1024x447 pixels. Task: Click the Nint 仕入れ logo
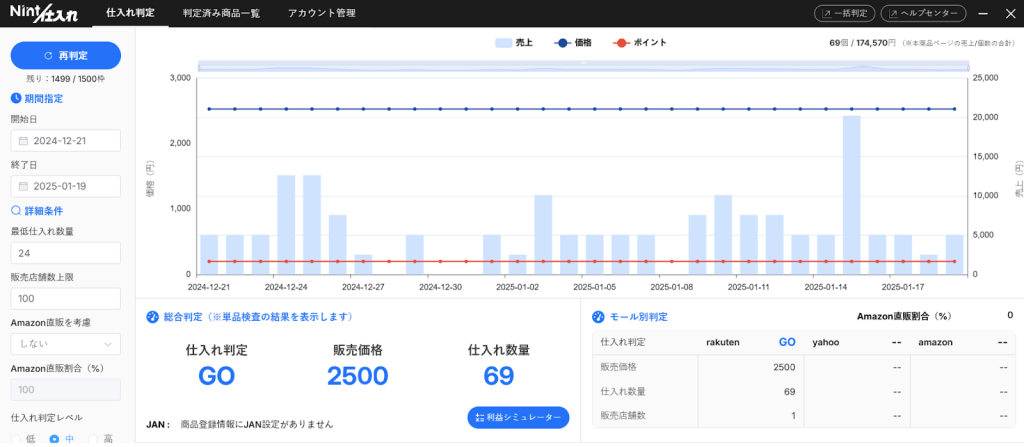pyautogui.click(x=50, y=14)
